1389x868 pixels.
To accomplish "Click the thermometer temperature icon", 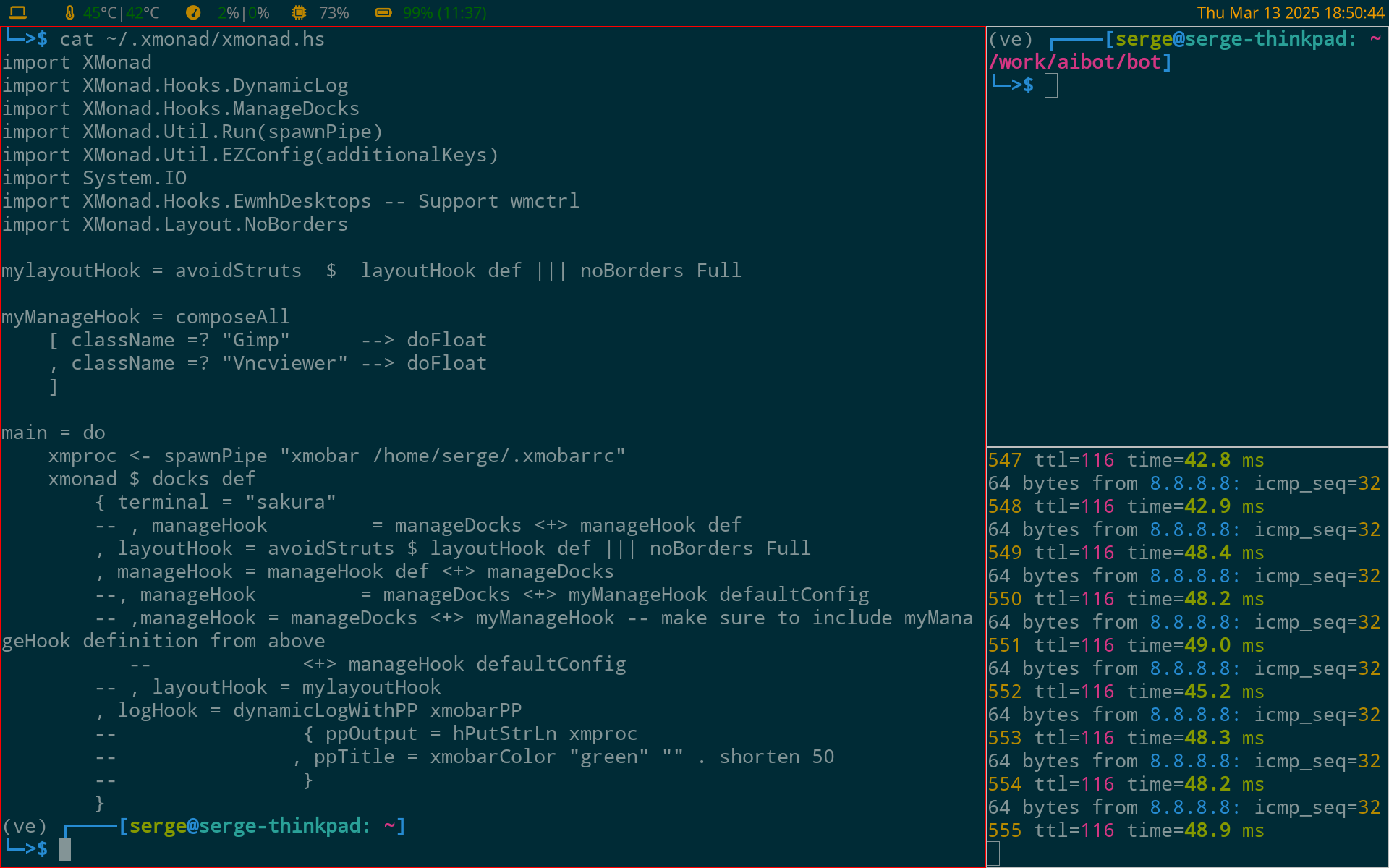I will (69, 12).
